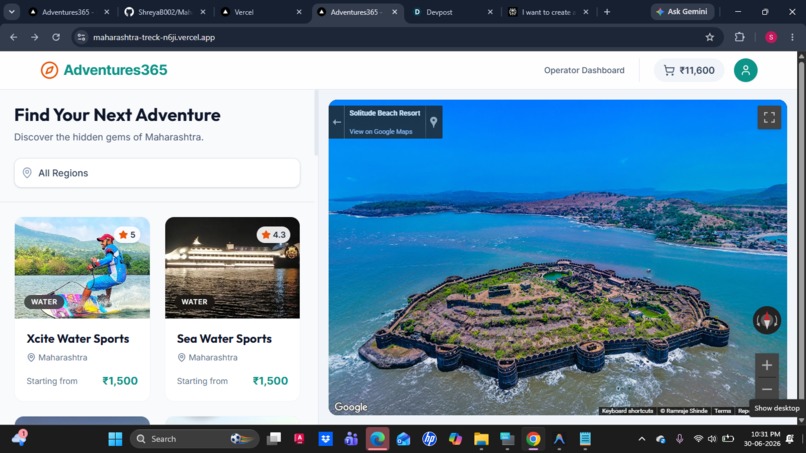This screenshot has width=806, height=453.
Task: Open the map Terms link
Action: 722,411
